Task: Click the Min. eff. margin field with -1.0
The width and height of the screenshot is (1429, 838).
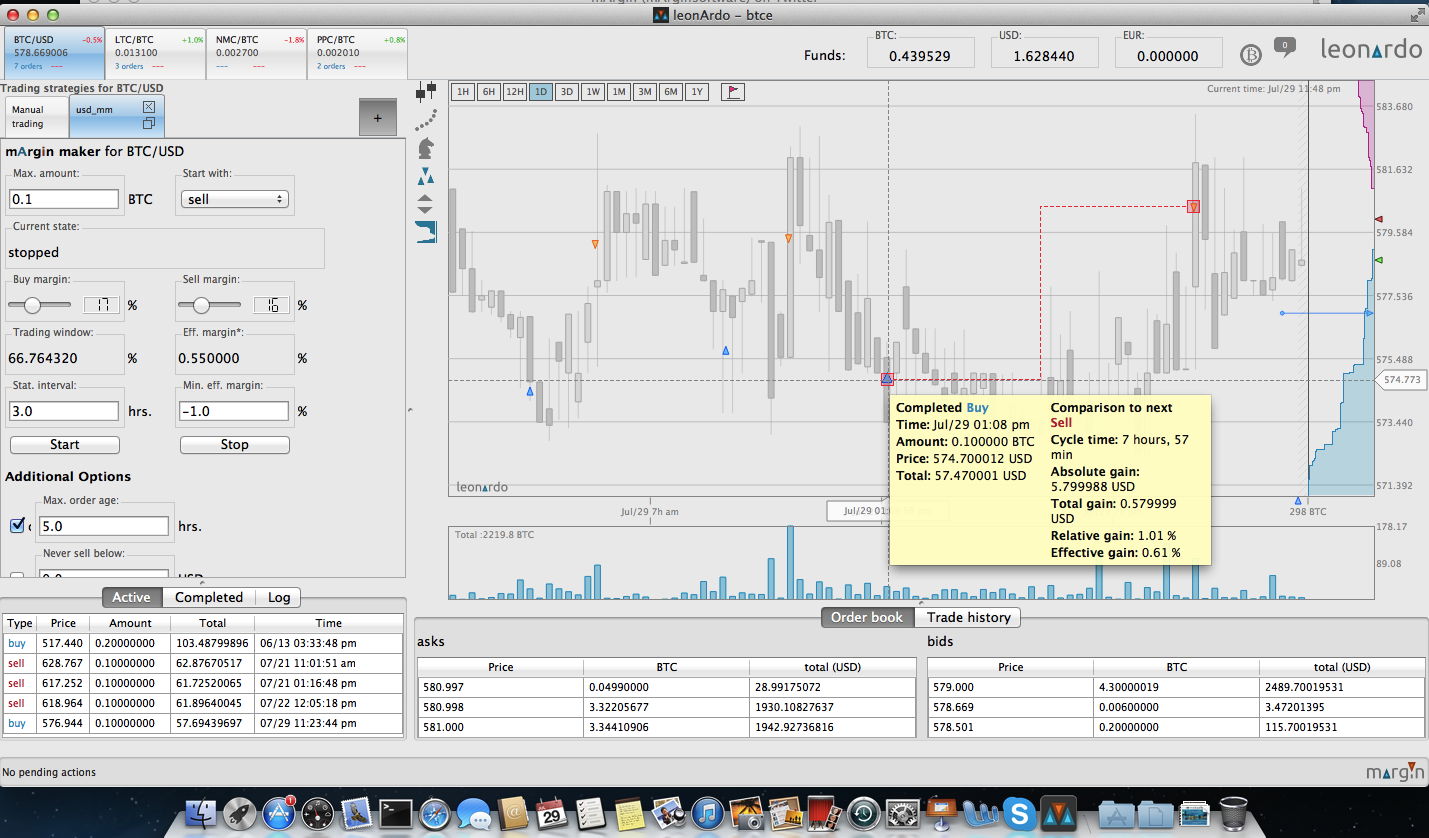Action: (234, 411)
